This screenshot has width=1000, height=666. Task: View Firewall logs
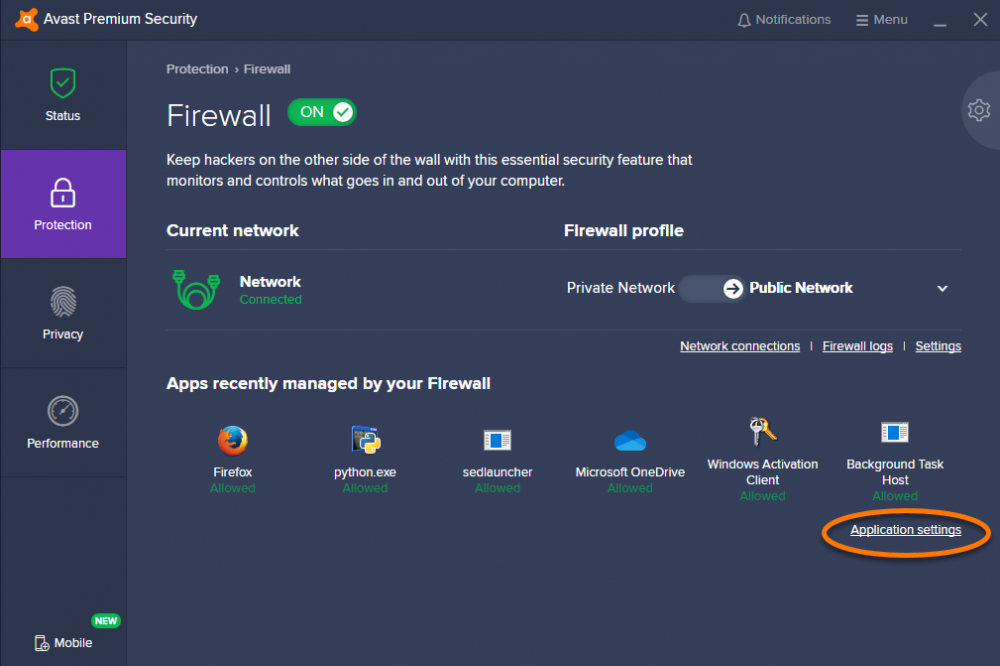click(x=857, y=346)
